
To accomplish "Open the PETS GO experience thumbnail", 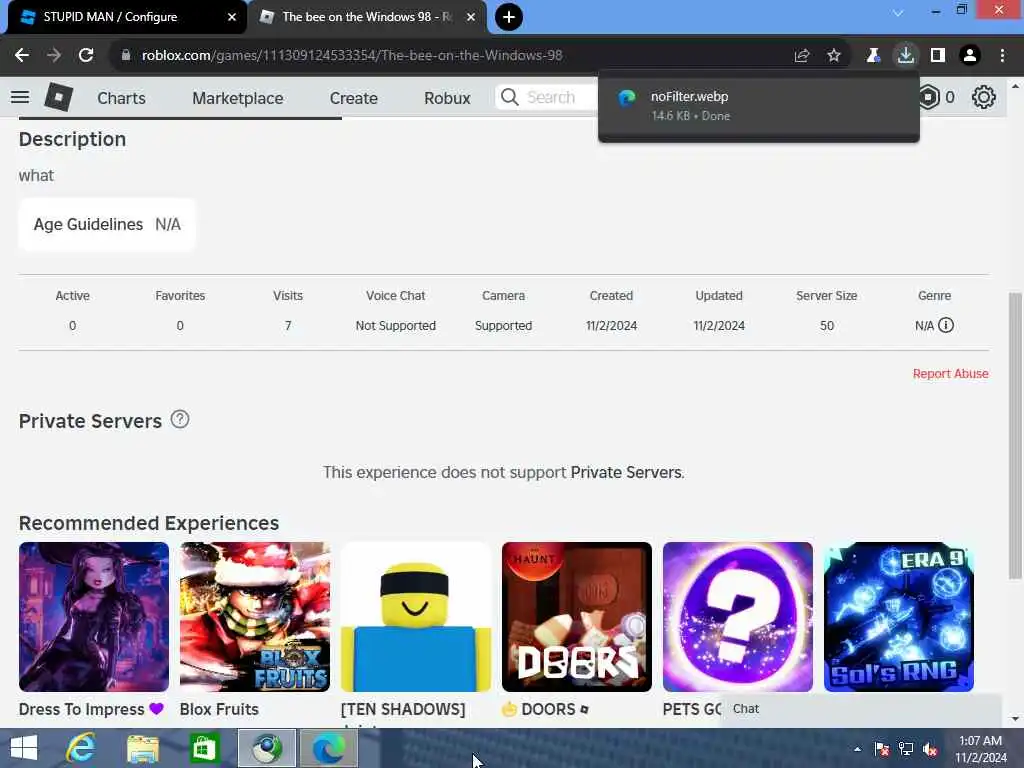I will pos(738,616).
